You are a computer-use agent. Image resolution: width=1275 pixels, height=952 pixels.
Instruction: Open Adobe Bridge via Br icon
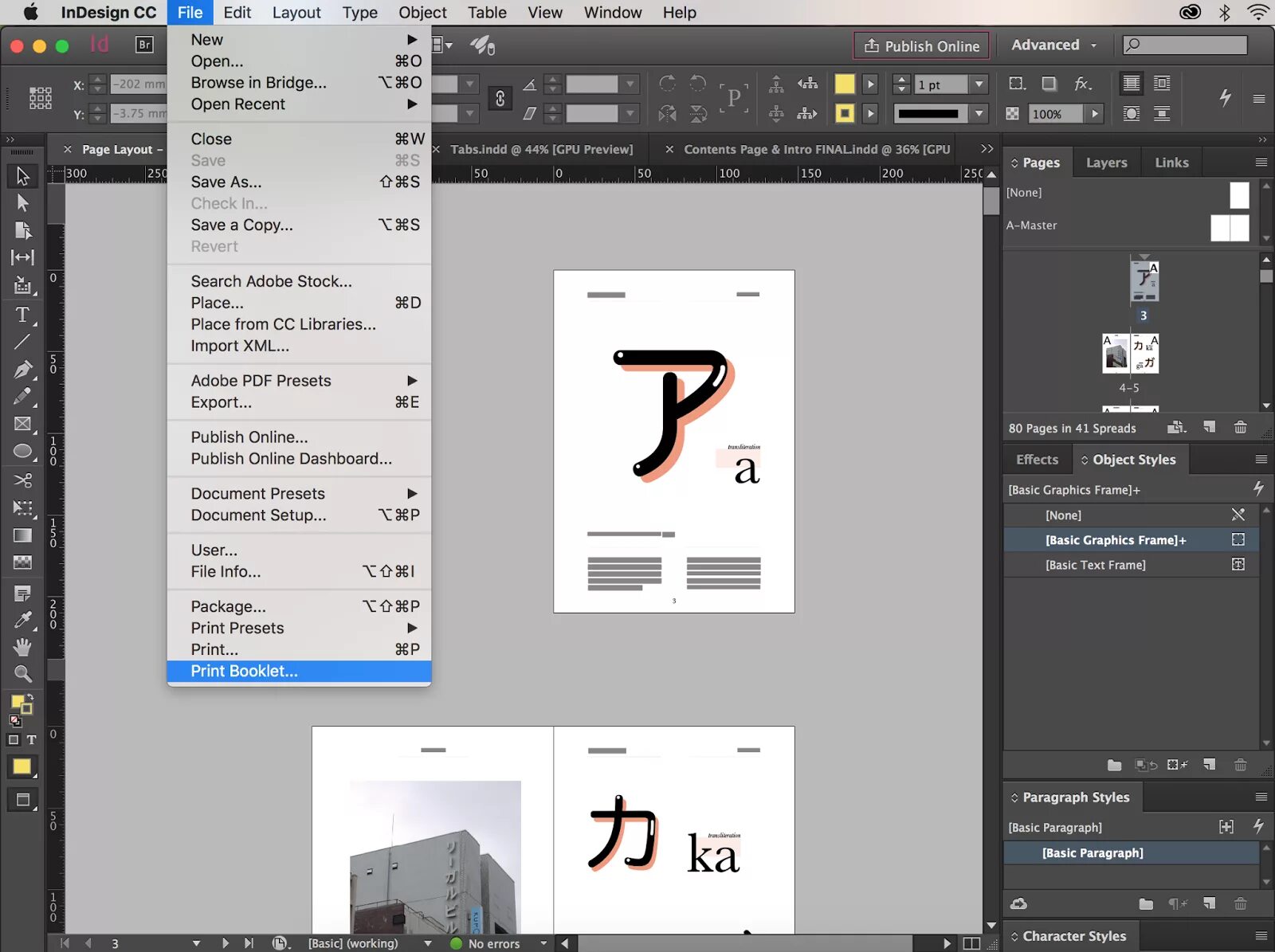pyautogui.click(x=144, y=45)
